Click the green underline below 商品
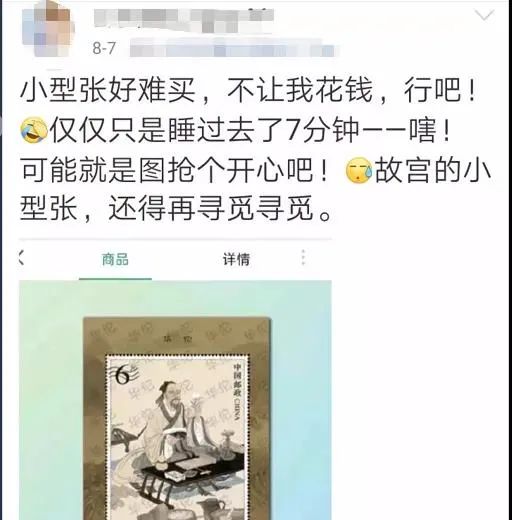The image size is (512, 520). pos(115,278)
